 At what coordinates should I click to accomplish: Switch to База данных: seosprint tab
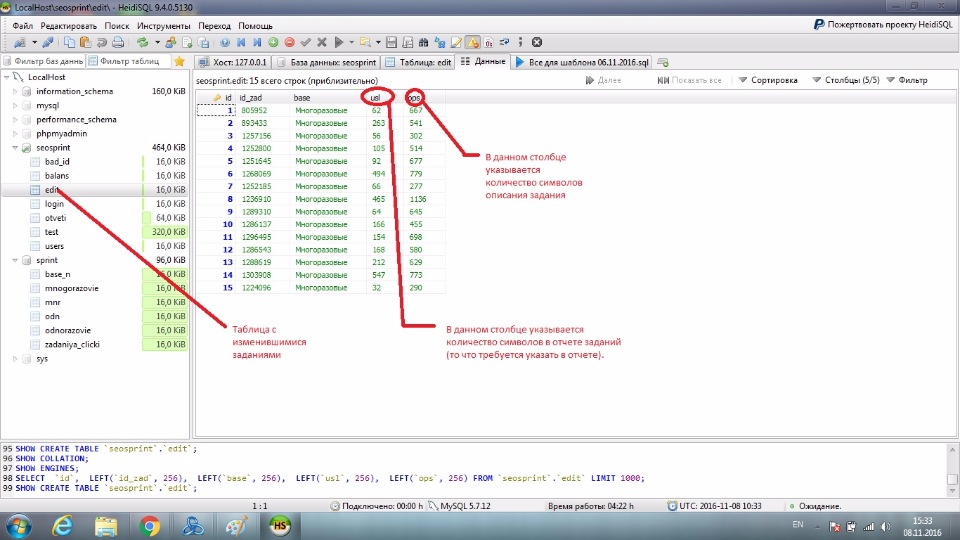pyautogui.click(x=326, y=62)
